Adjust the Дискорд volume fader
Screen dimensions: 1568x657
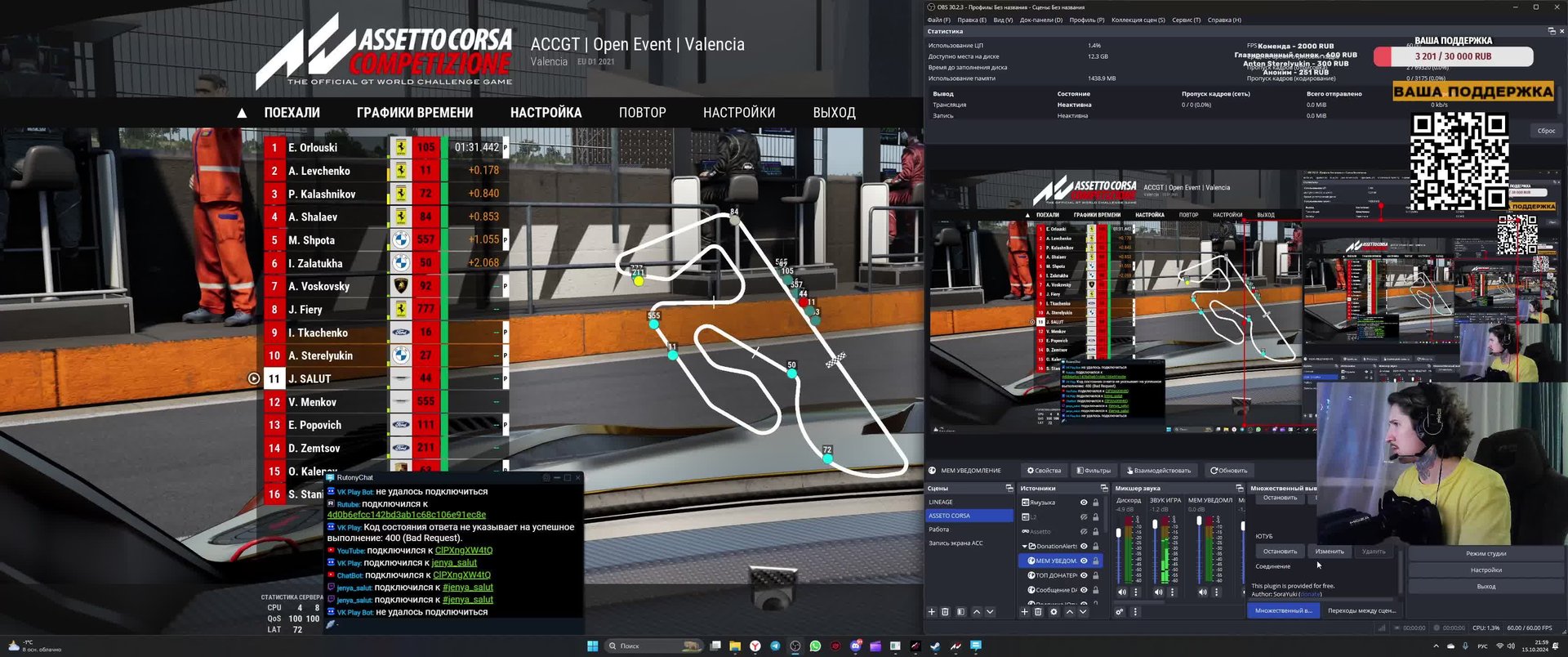tap(1119, 533)
